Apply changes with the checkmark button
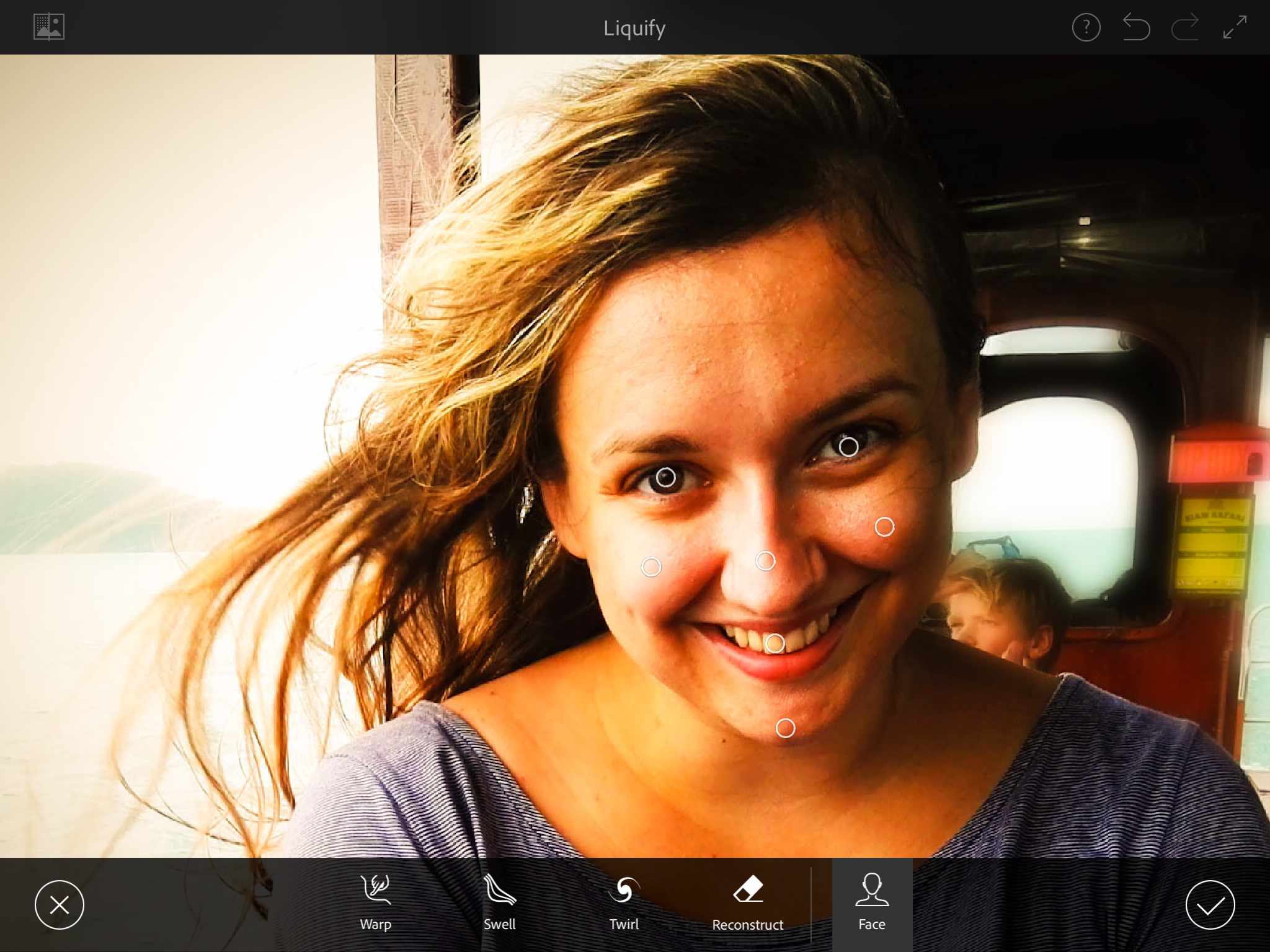The height and width of the screenshot is (952, 1270). coord(1209,905)
